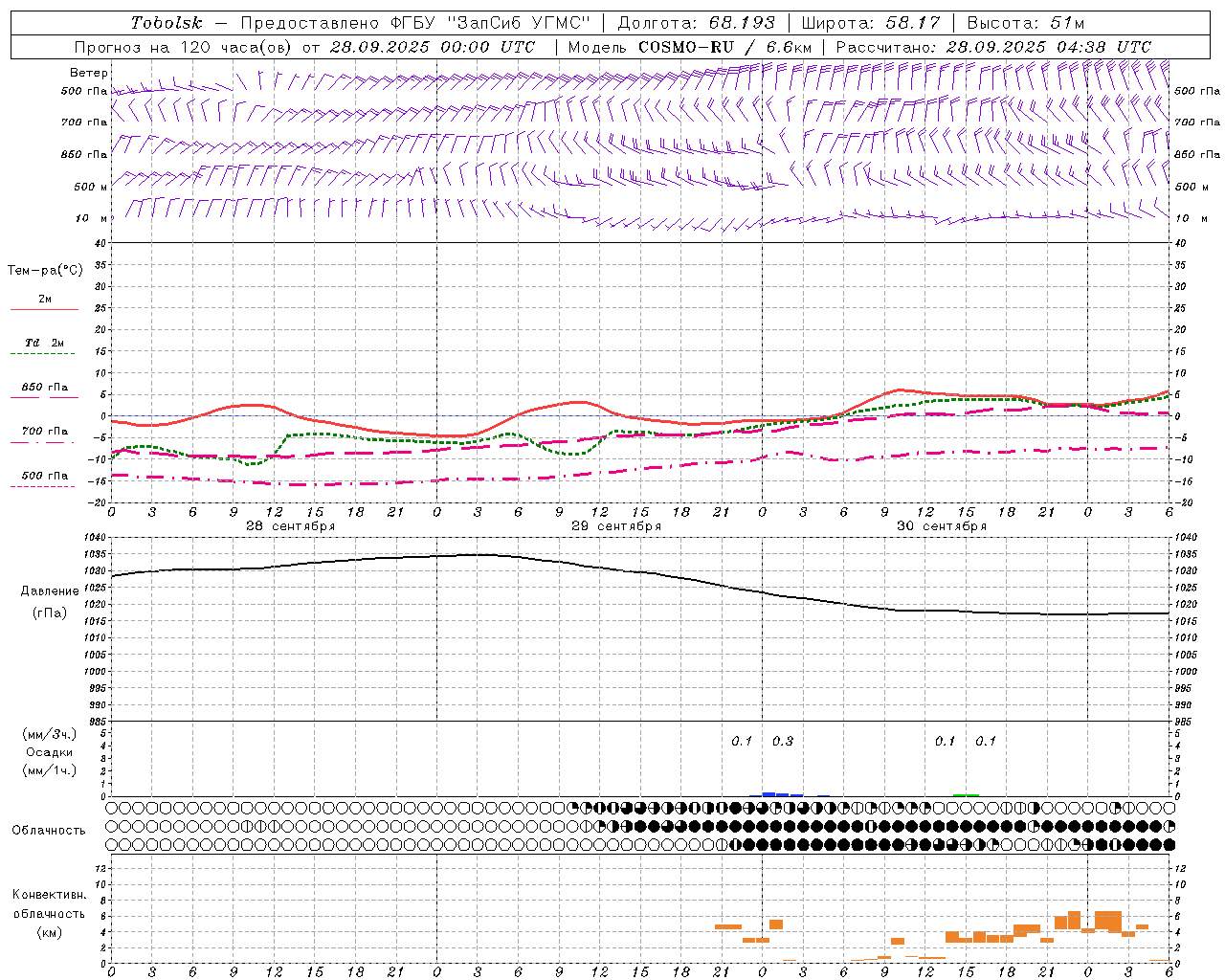Click the (мм/3ч.) precipitation unit label
This screenshot has width=1225, height=980.
click(x=50, y=734)
